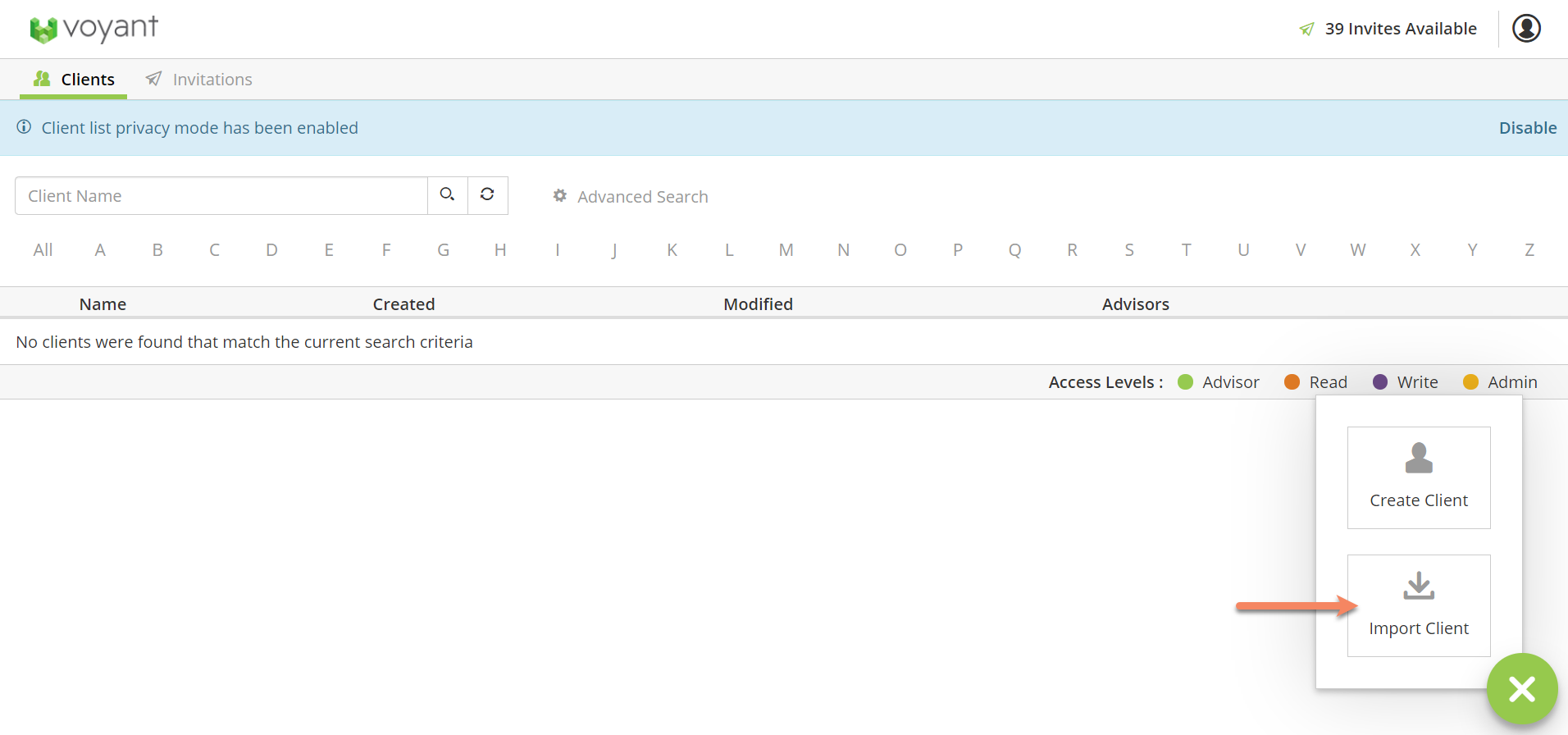Screen dimensions: 1568x735
Task: Filter clients by letter D
Action: click(271, 250)
